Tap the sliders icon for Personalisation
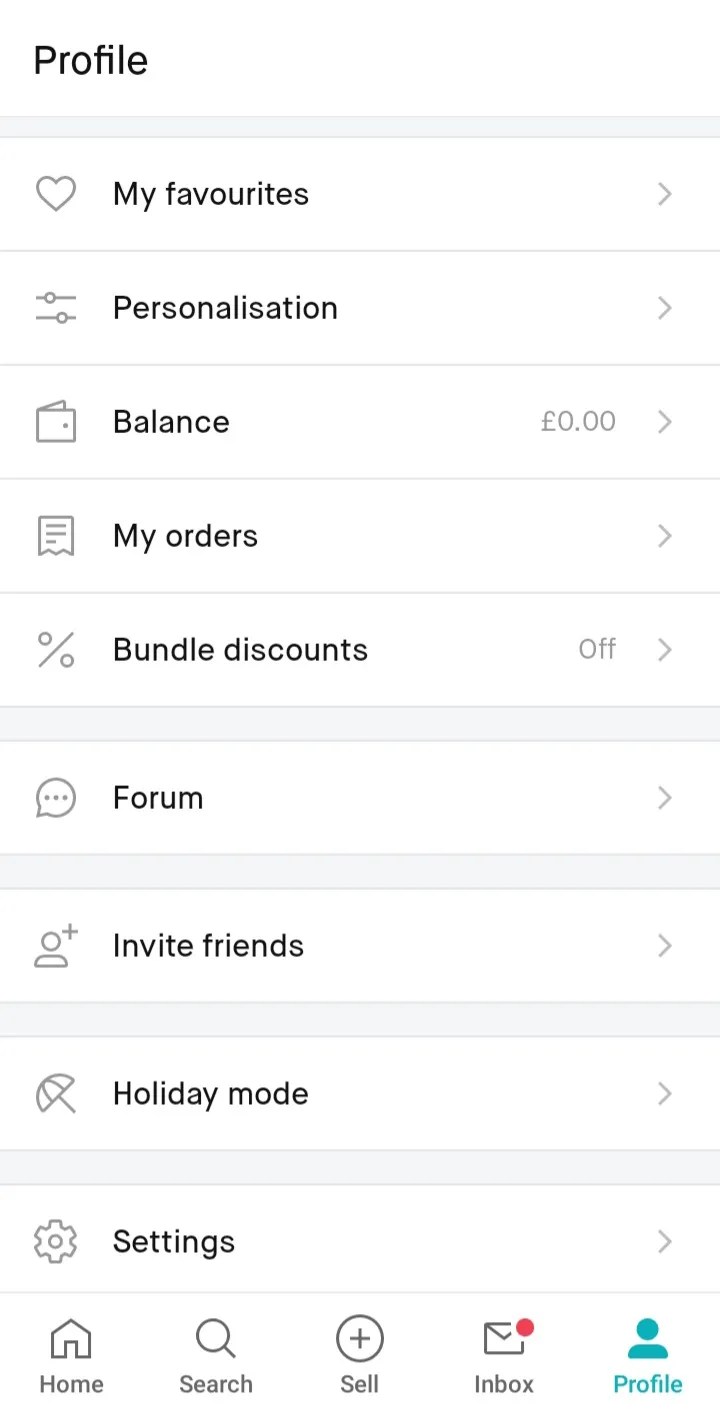 (56, 308)
